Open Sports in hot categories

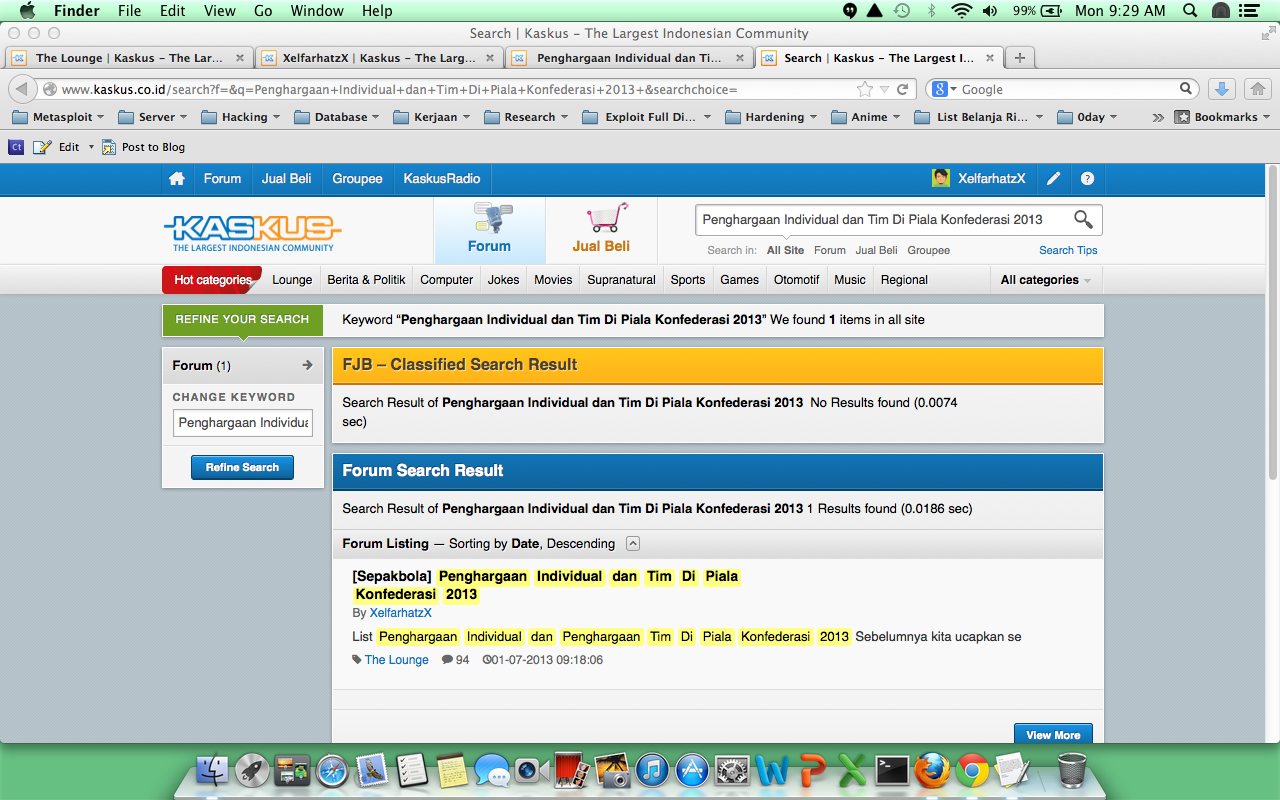pyautogui.click(x=688, y=280)
